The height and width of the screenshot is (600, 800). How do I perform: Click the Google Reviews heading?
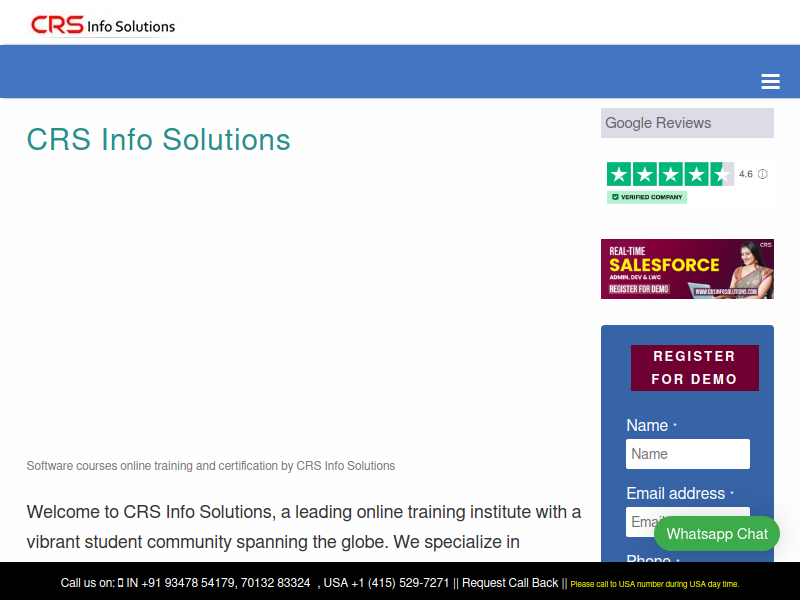point(687,123)
